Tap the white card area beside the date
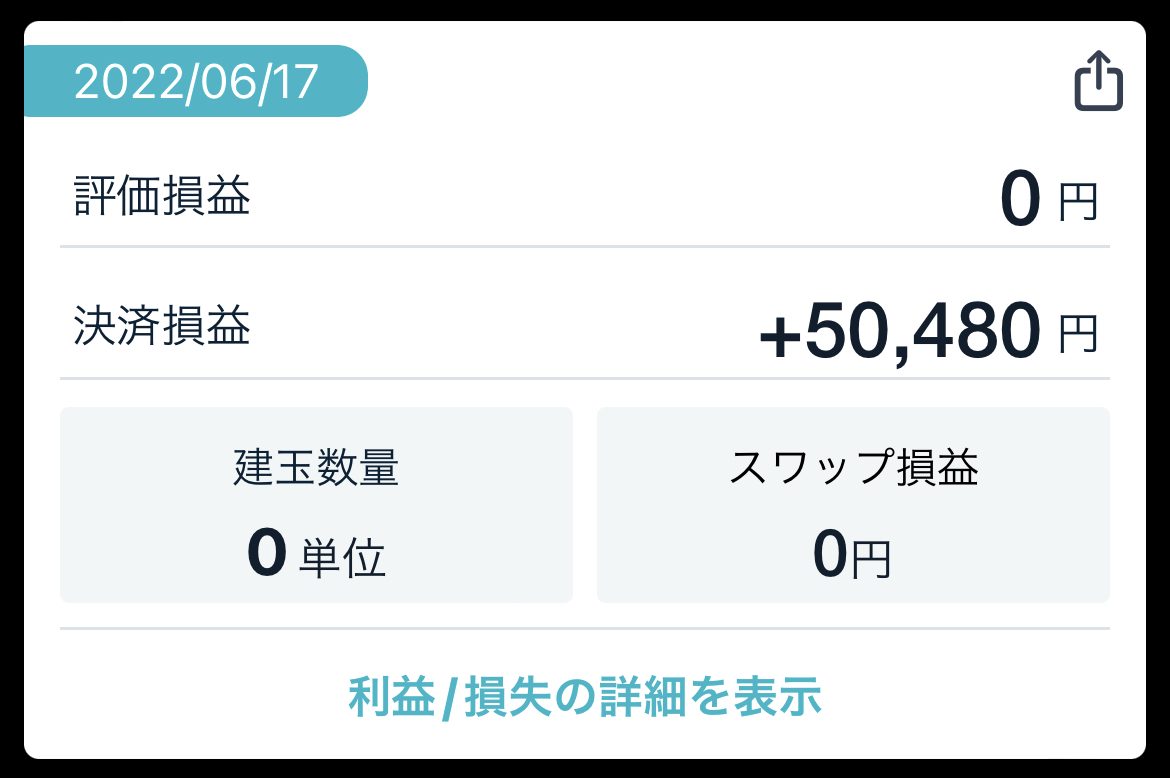 [x=716, y=81]
